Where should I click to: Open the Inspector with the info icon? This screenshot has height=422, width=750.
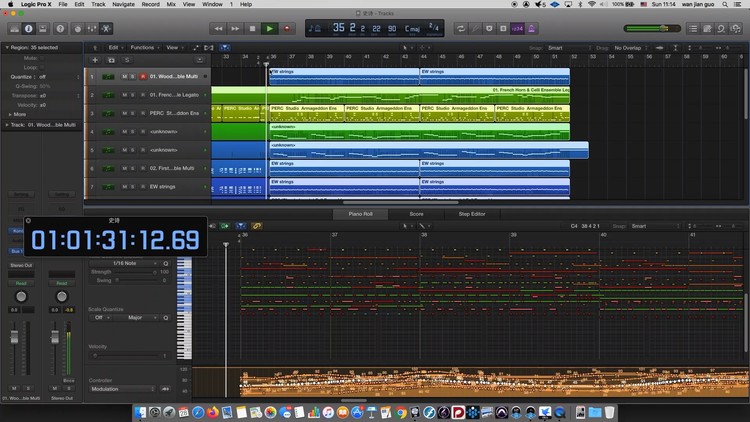click(x=29, y=28)
